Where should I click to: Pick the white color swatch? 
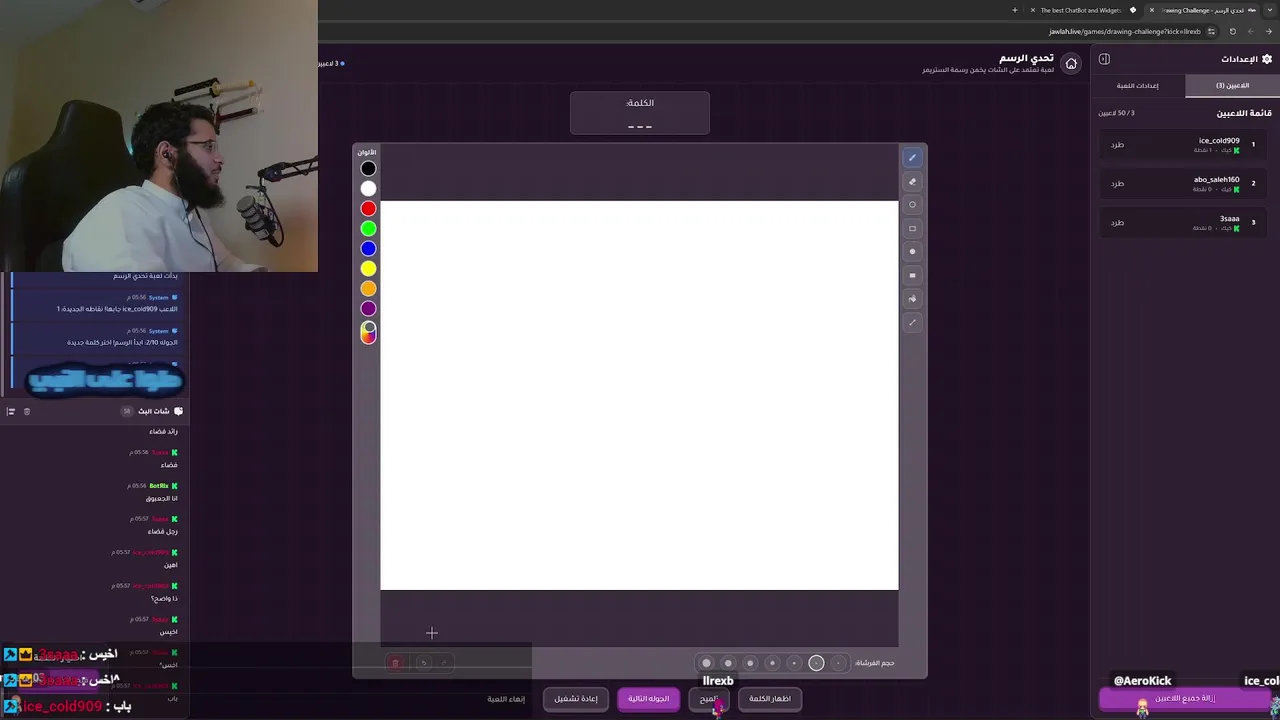tap(368, 189)
